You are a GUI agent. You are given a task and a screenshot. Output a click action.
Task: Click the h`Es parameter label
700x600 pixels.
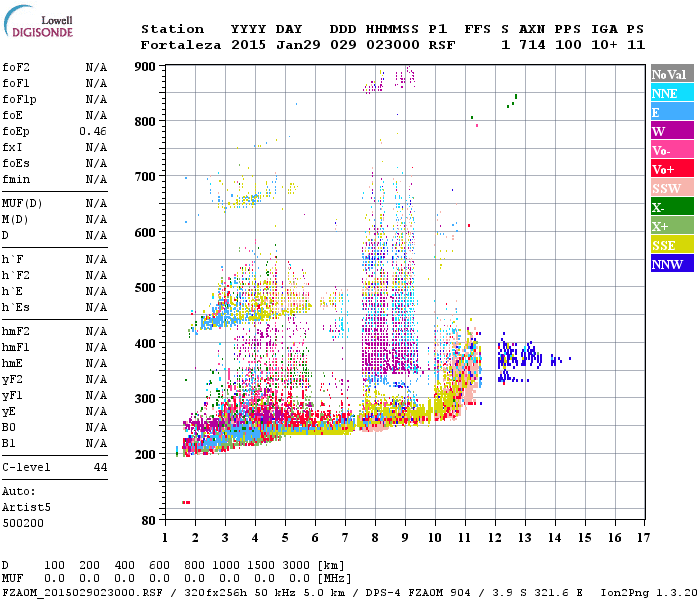pos(16,307)
